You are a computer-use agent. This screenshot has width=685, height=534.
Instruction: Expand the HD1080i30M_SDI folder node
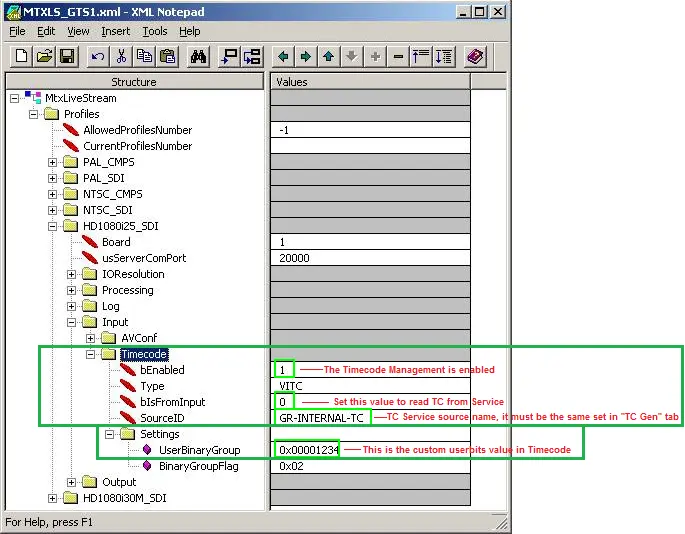[x=53, y=498]
